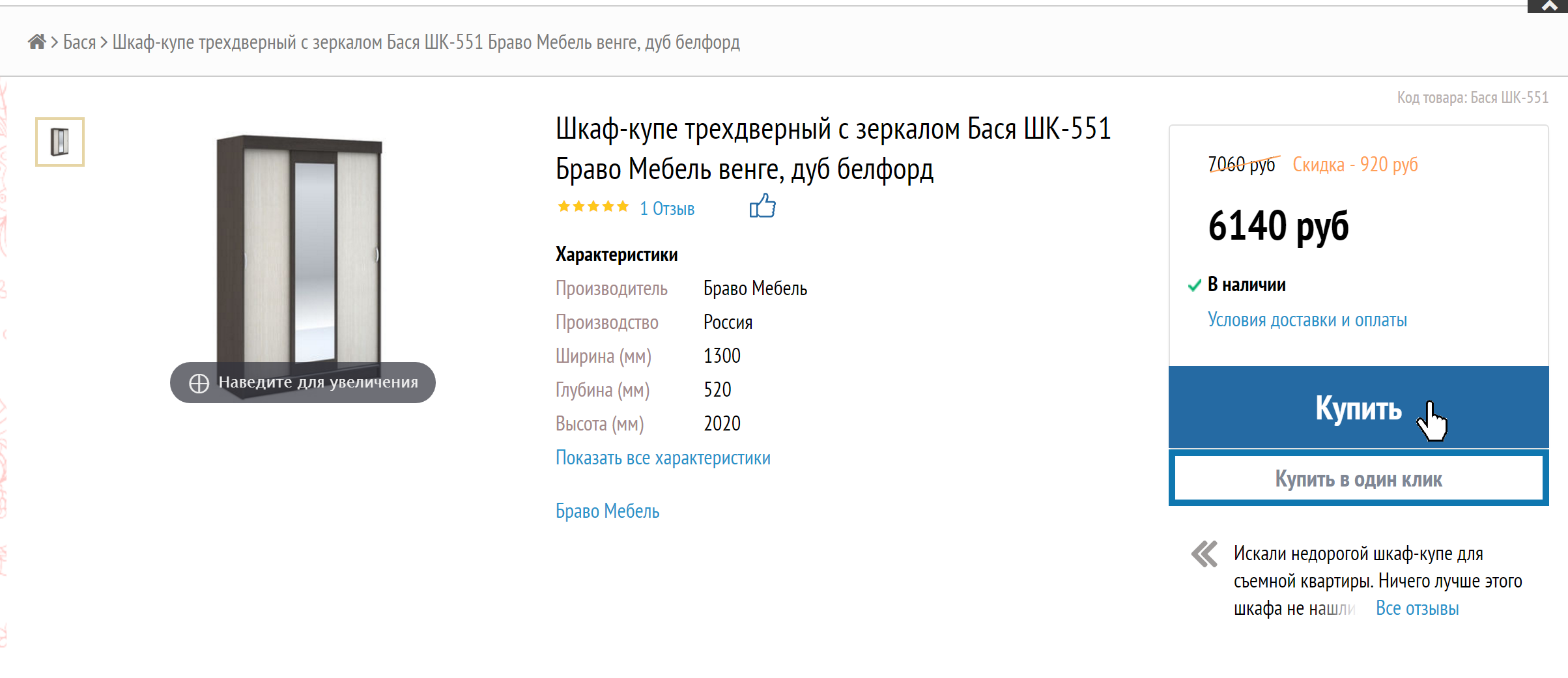
Task: Click the product title heading
Action: pos(833,149)
